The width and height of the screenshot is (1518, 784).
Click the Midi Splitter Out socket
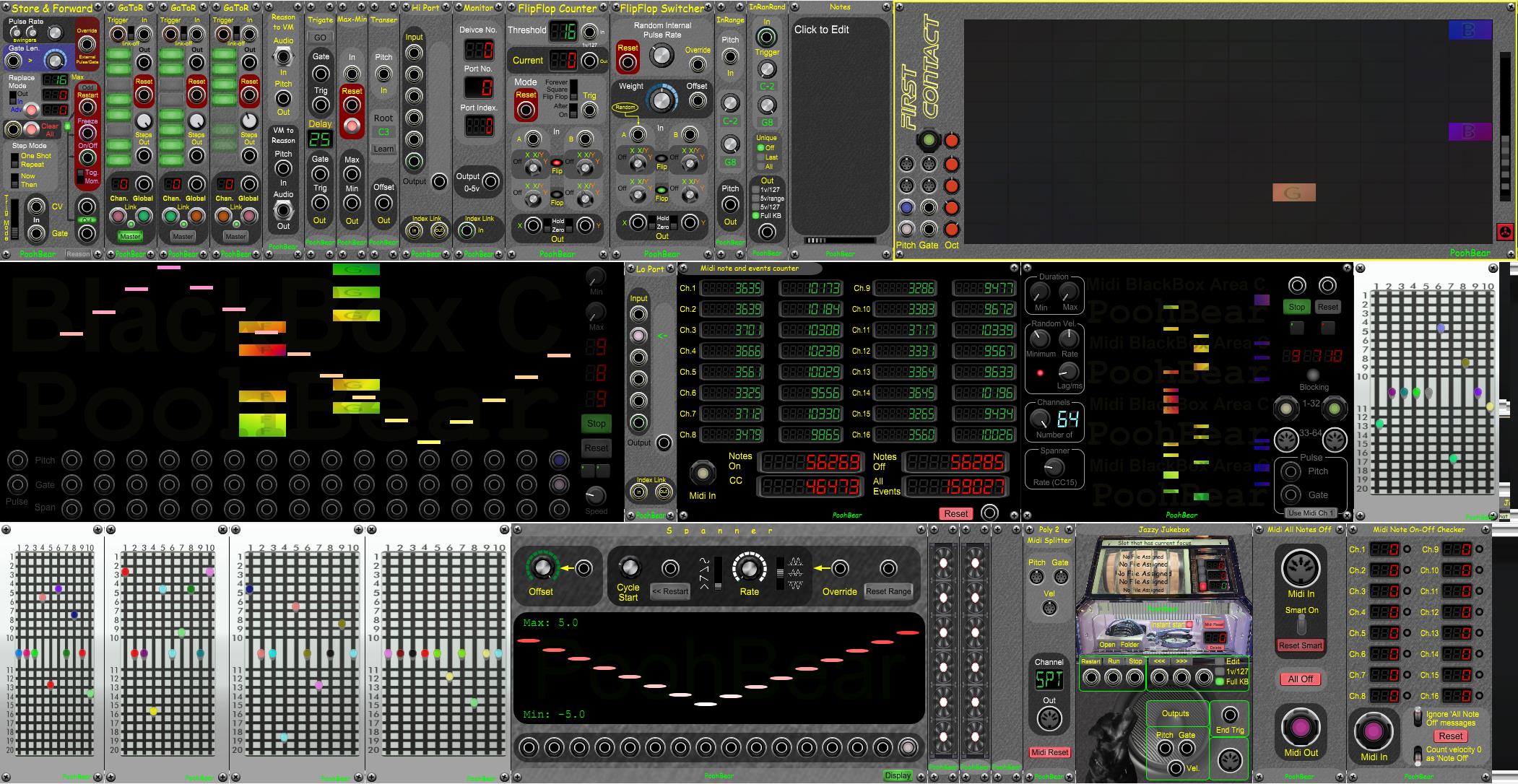[x=1049, y=719]
